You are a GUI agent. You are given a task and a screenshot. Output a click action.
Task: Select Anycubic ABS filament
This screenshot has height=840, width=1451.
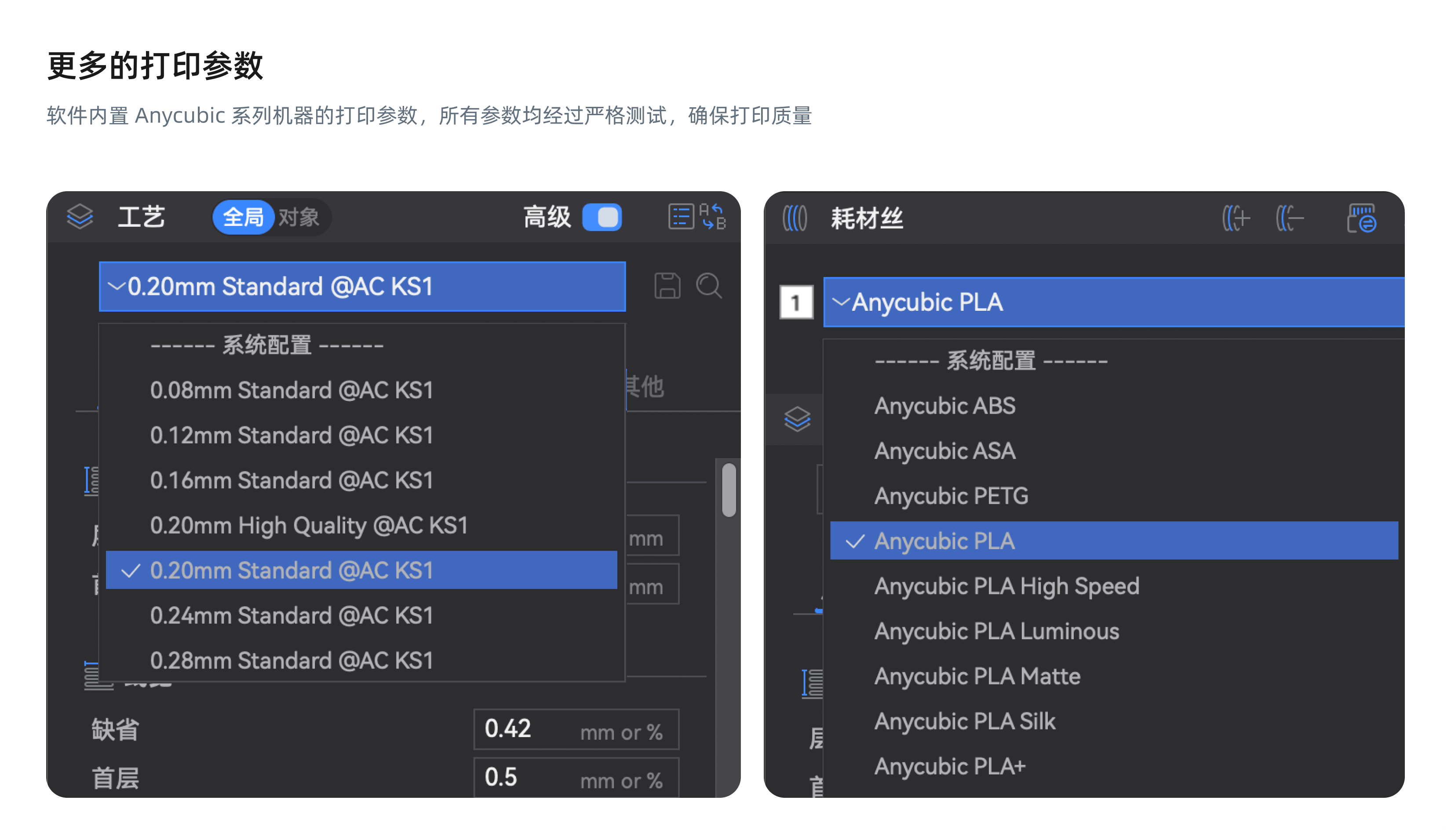1114,406
